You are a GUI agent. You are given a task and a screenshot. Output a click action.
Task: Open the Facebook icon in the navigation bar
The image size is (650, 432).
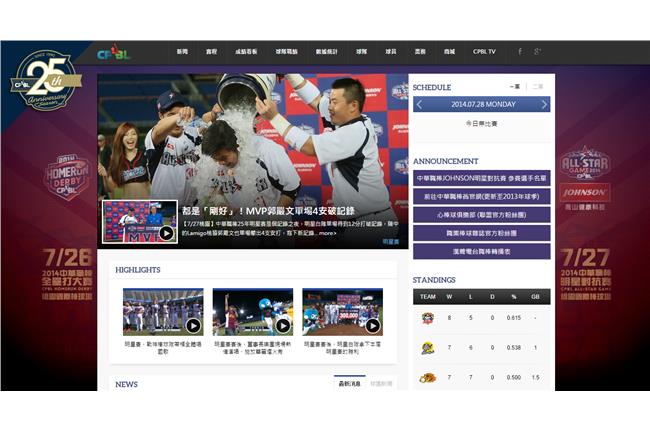520,51
